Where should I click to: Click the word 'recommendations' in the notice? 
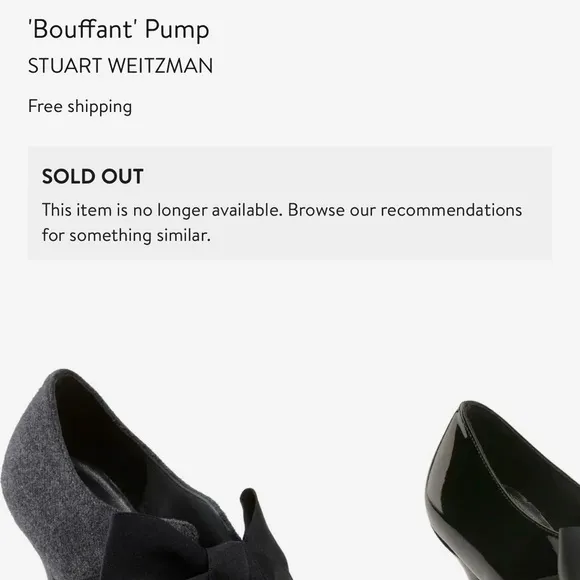click(x=451, y=210)
